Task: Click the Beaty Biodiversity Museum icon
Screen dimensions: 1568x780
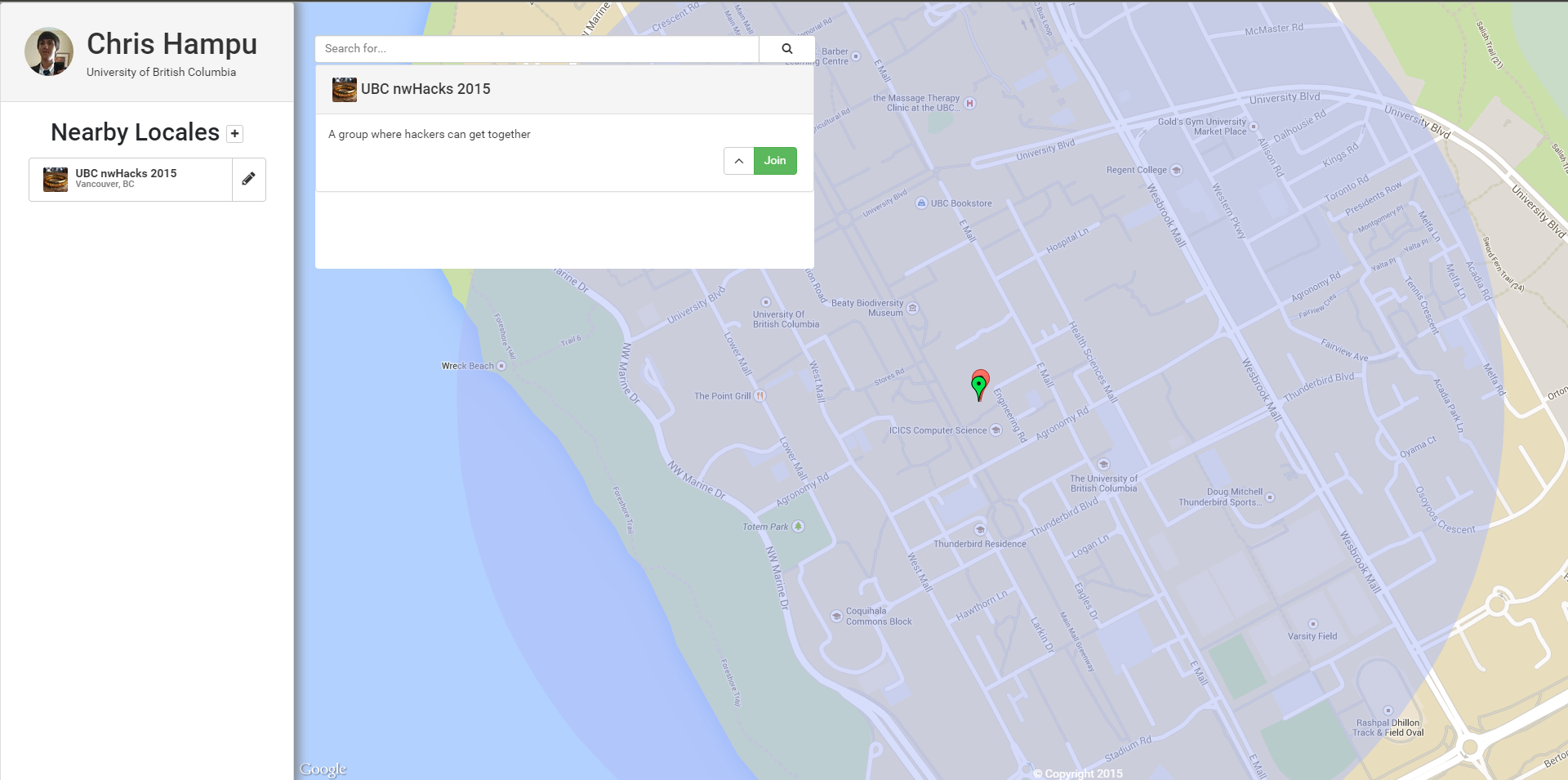Action: tap(913, 308)
